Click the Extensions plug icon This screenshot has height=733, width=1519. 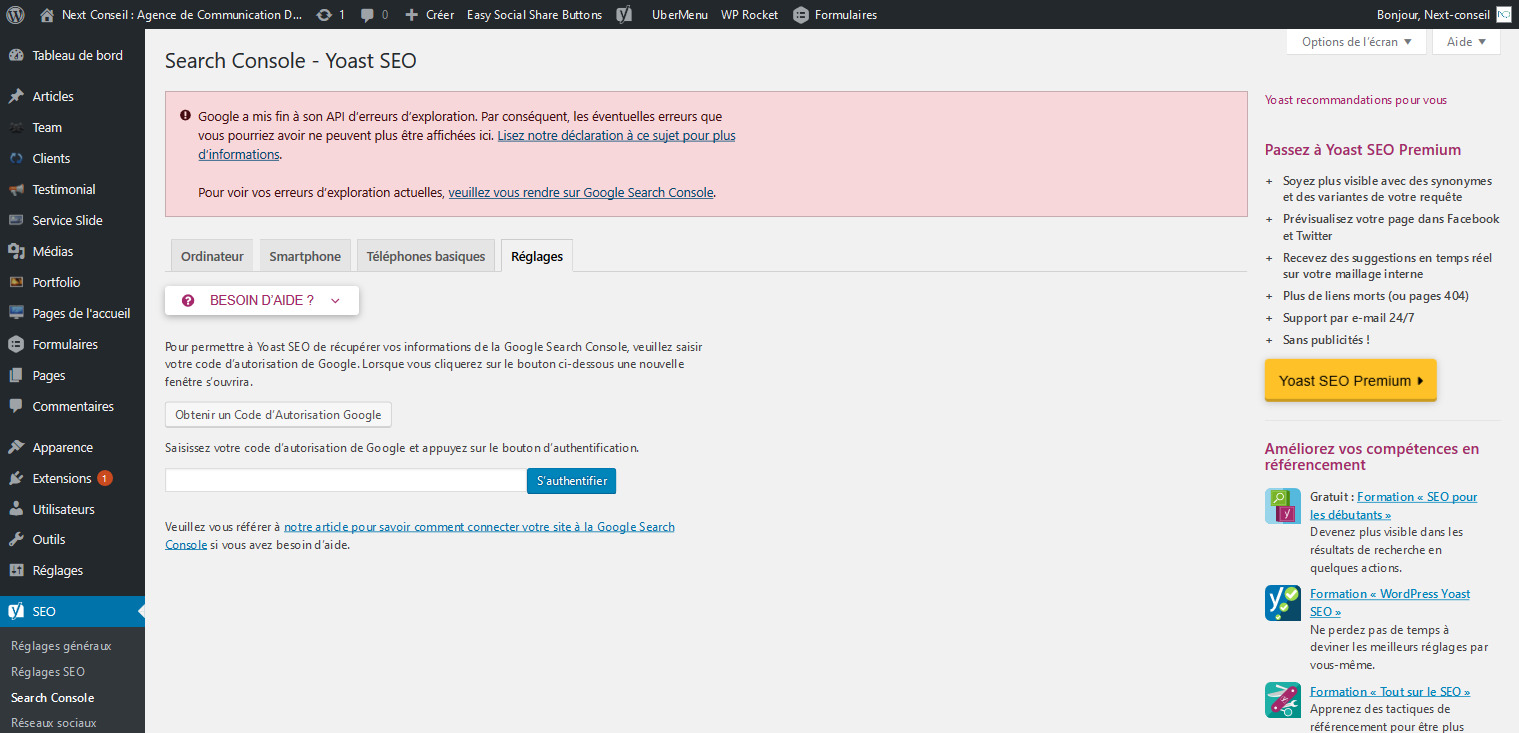tap(16, 478)
